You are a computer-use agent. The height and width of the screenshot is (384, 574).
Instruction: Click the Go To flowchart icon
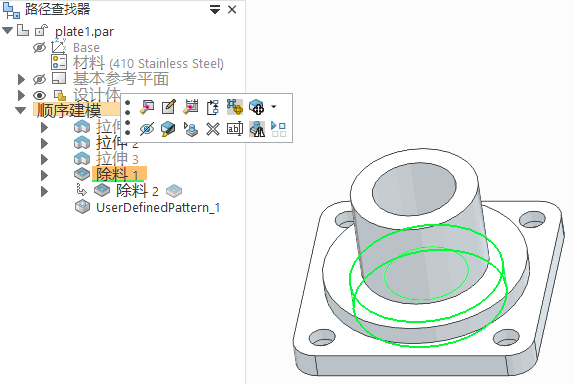pyautogui.click(x=213, y=107)
